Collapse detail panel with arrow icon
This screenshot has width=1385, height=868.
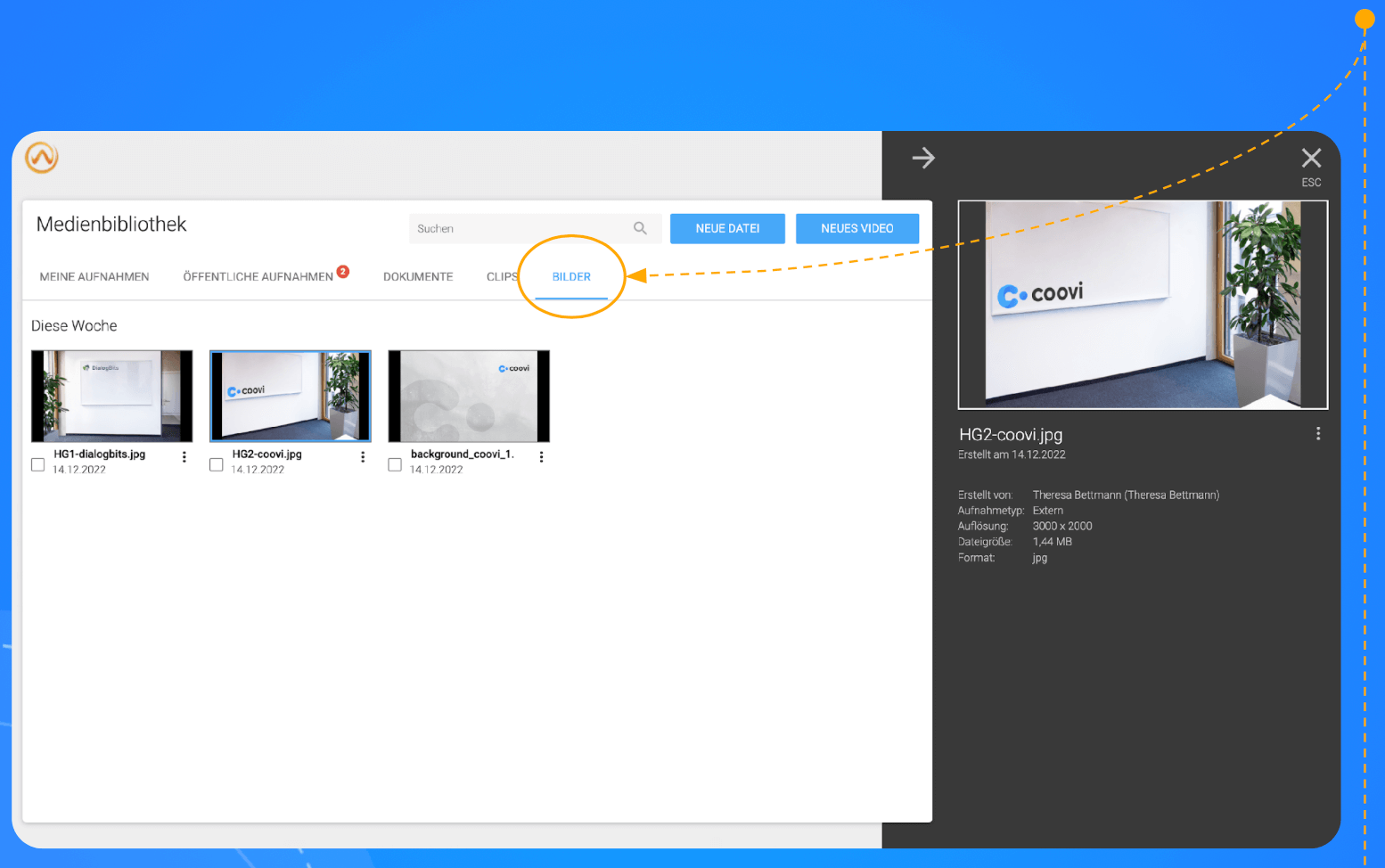(923, 158)
